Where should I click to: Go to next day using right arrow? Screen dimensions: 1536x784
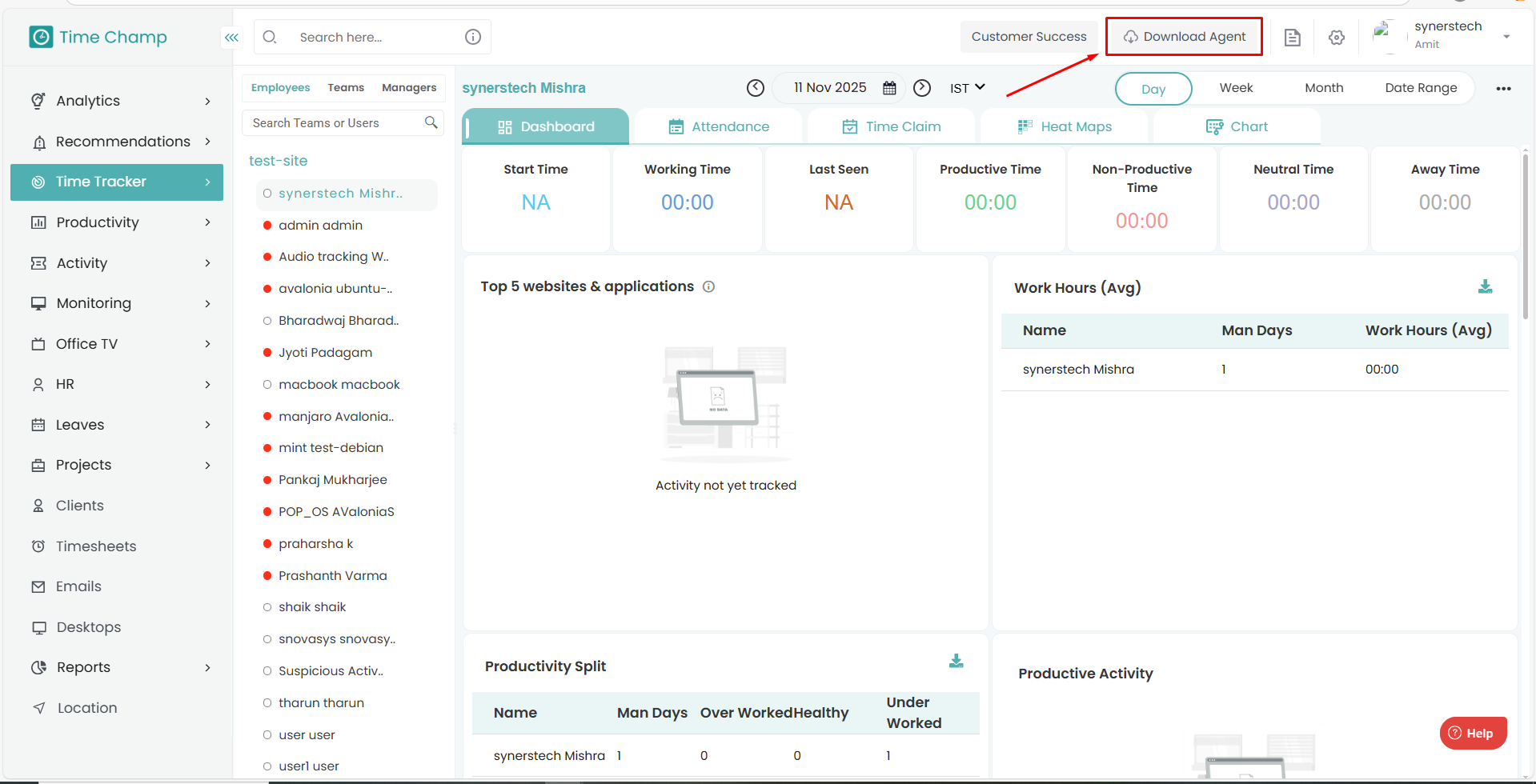click(922, 88)
